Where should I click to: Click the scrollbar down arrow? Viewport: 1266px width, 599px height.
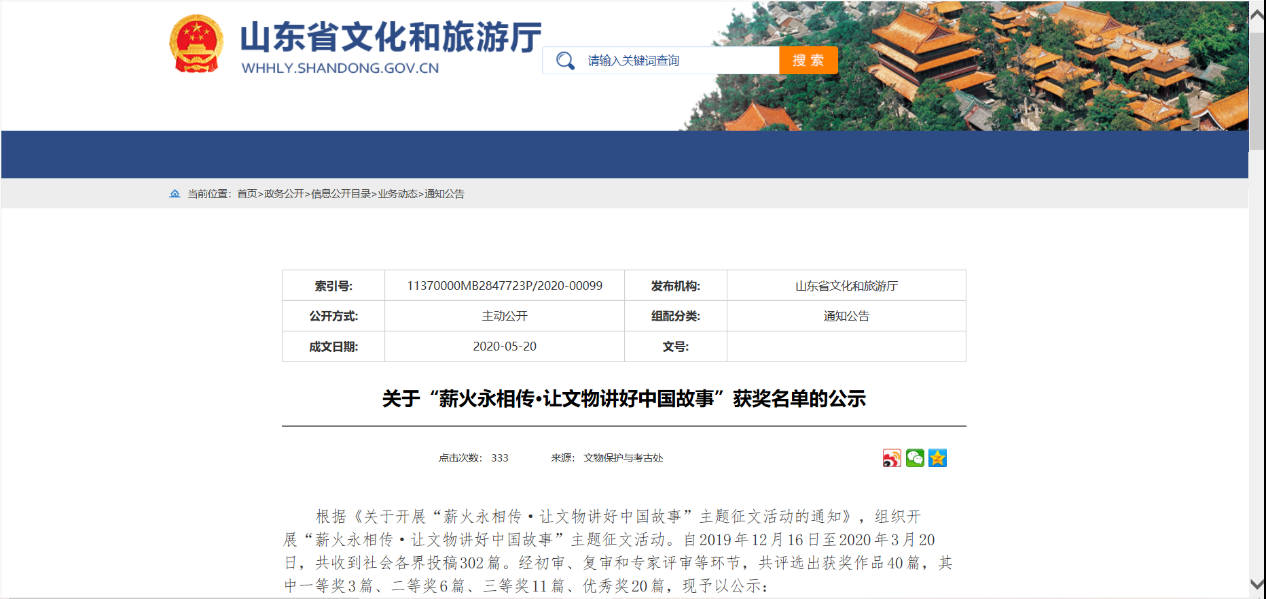point(1257,583)
